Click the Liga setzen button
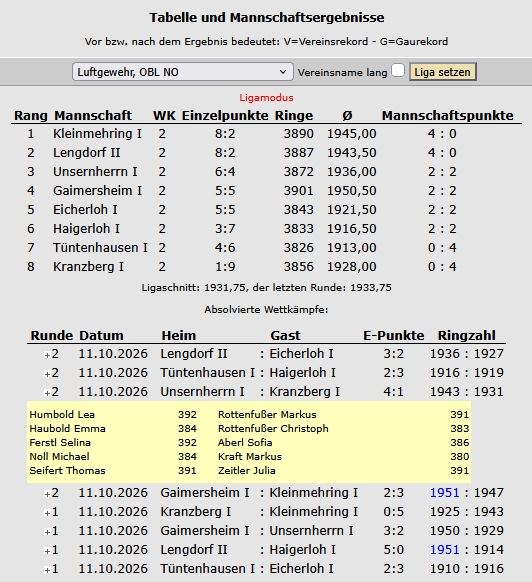The width and height of the screenshot is (532, 582). click(443, 72)
